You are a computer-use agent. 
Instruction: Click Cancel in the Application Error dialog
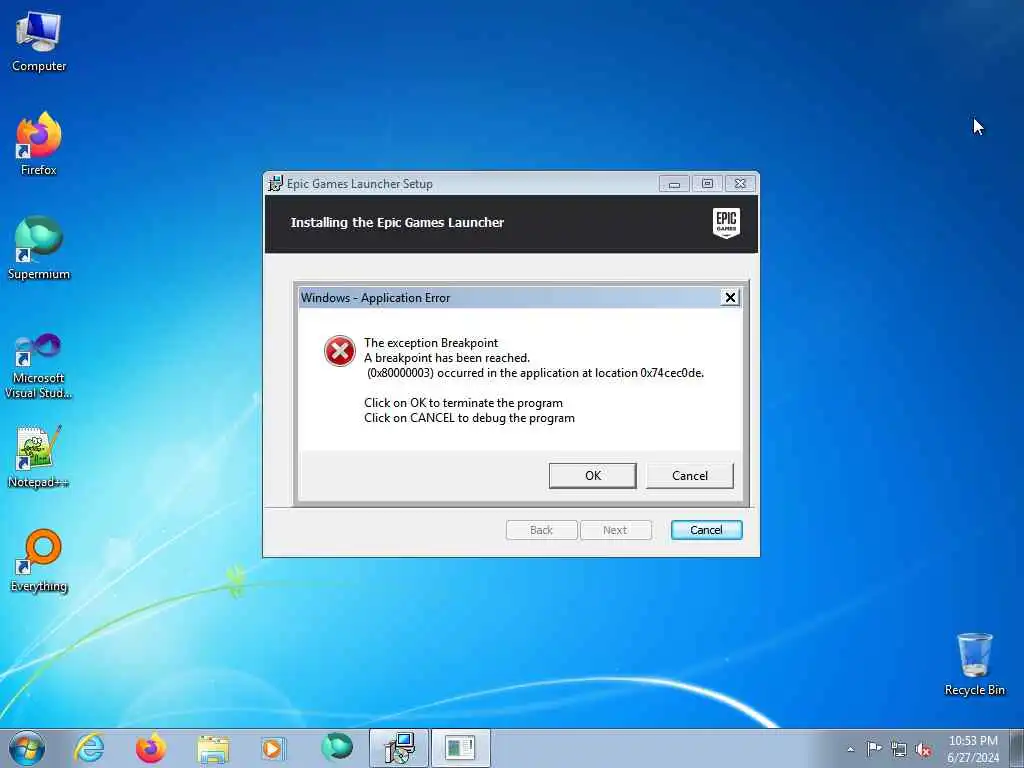point(690,475)
